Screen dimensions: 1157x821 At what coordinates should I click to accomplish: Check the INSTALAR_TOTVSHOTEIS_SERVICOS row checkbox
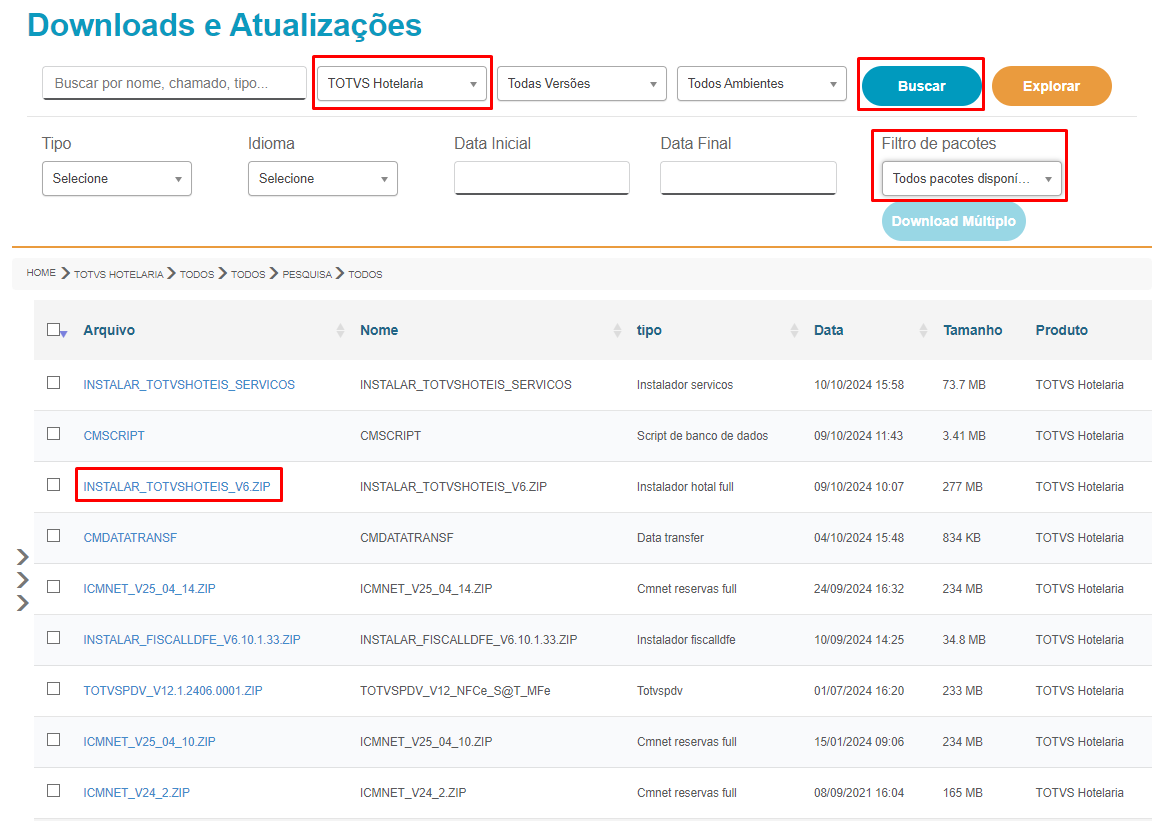point(53,383)
